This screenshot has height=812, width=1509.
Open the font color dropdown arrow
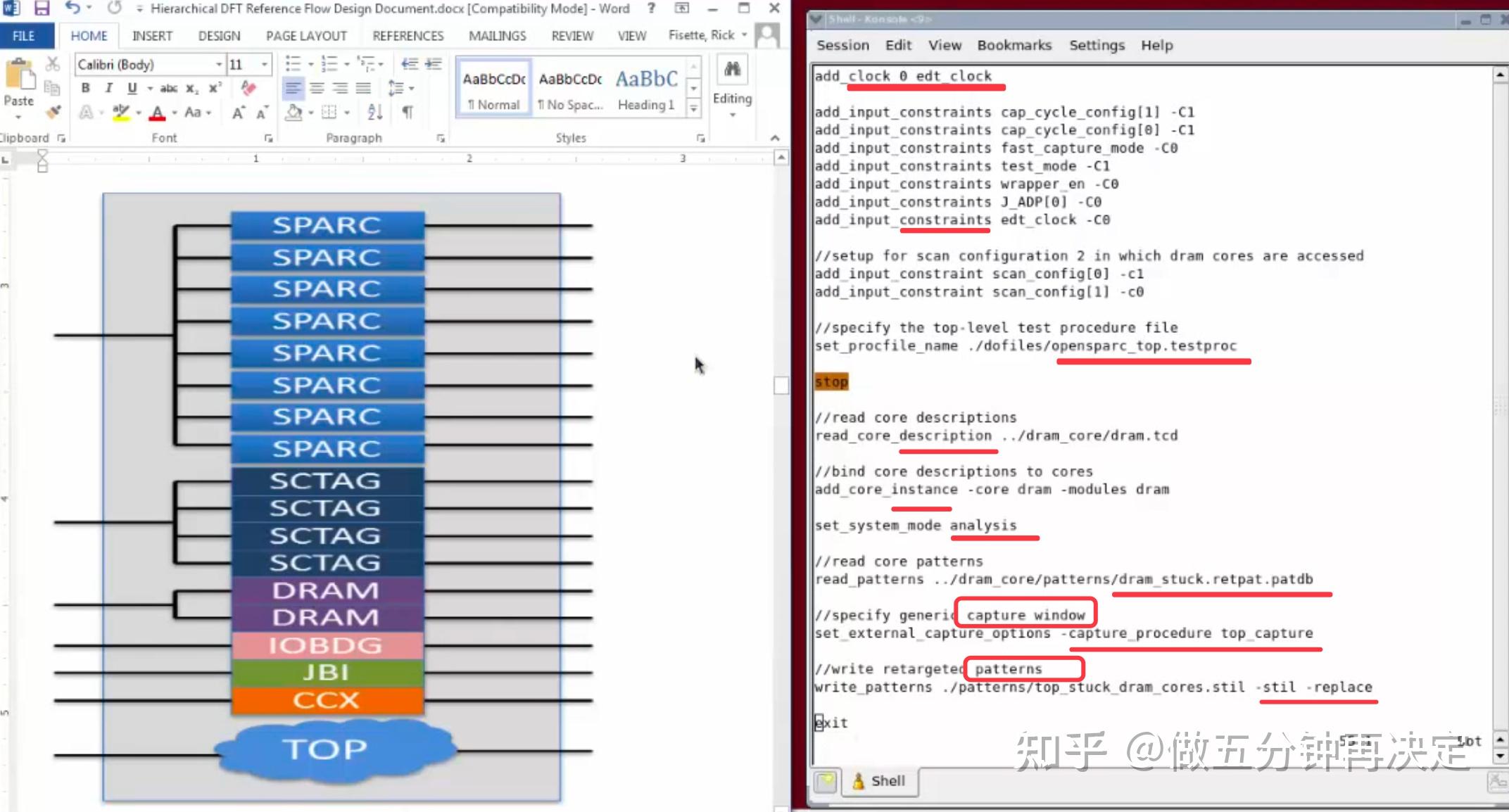[x=174, y=113]
